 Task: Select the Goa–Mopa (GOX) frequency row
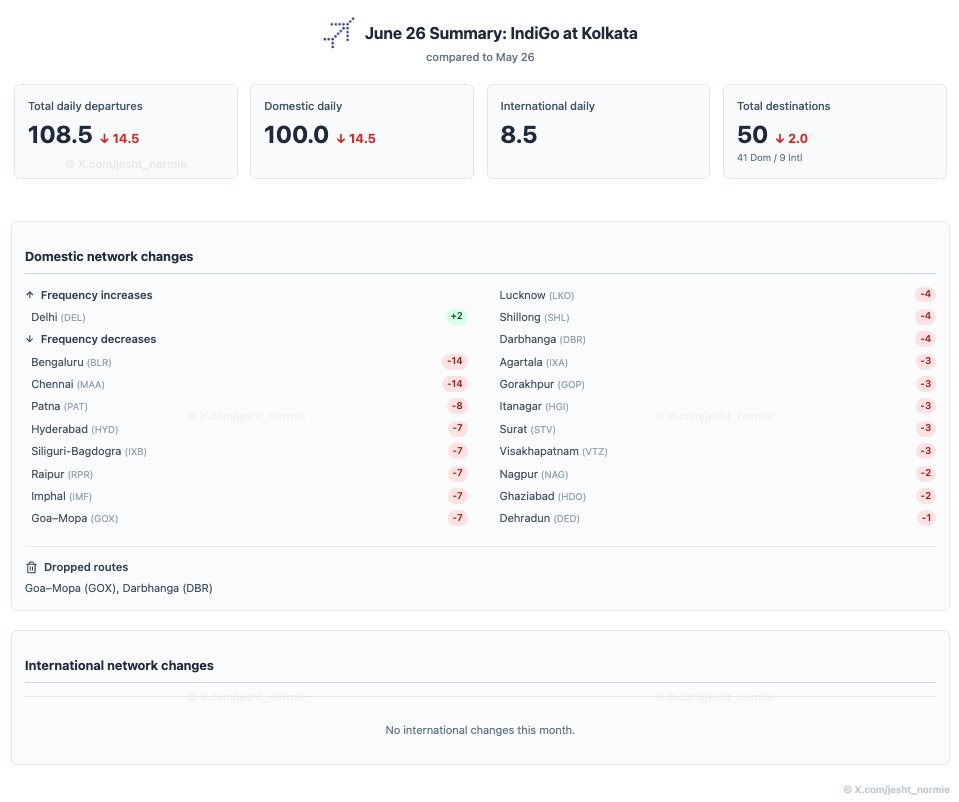point(249,518)
